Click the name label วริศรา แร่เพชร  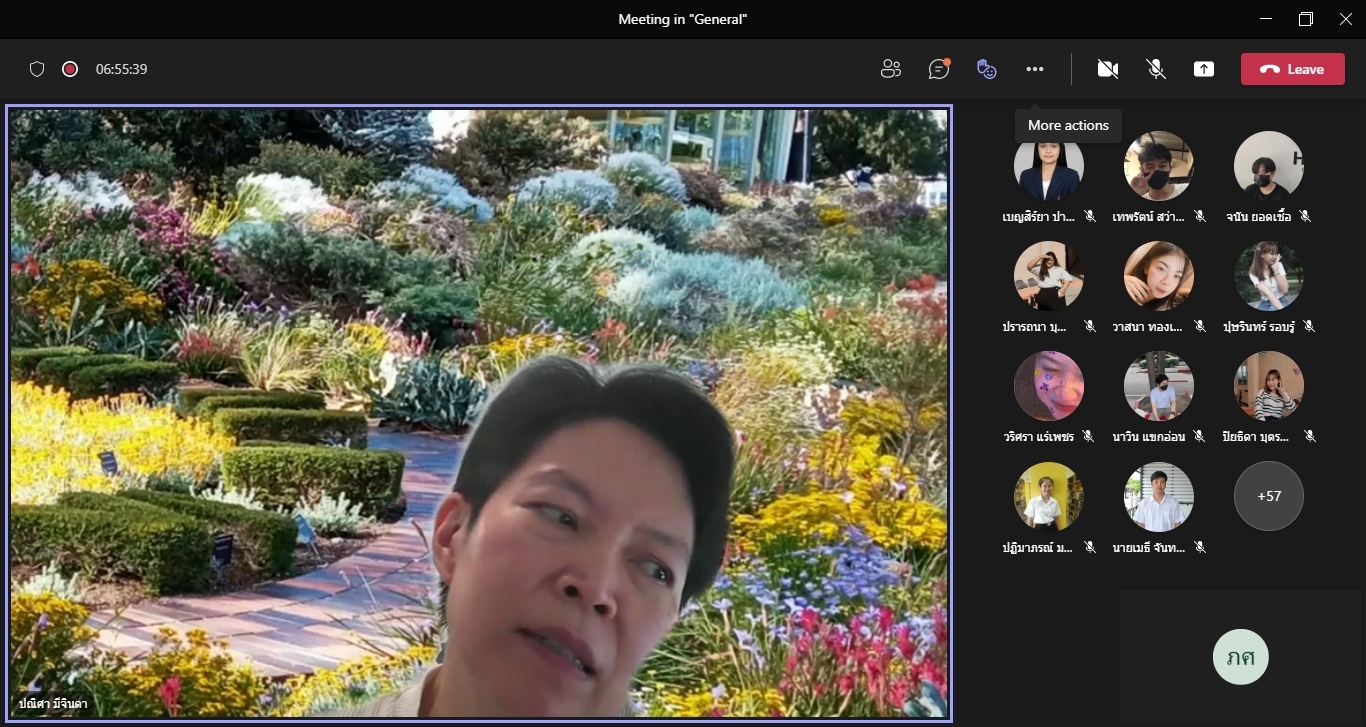(x=1039, y=436)
